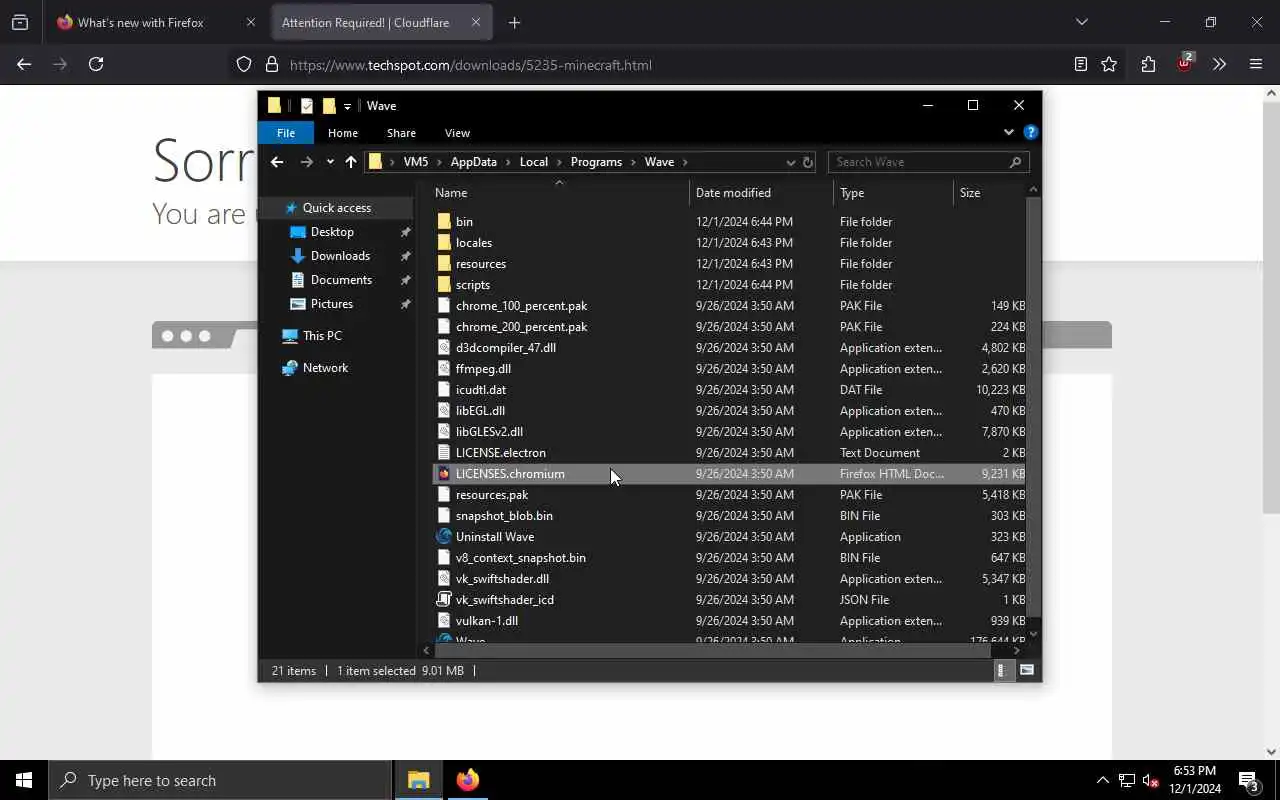Open the Share ribbon tab
1280x800 pixels.
tap(401, 132)
